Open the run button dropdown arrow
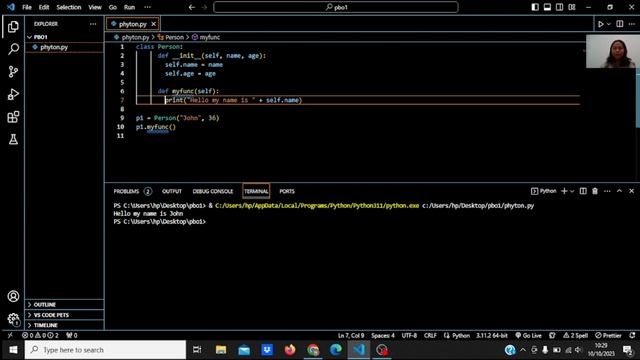Screen dimensions: 640x360 (609, 24)
